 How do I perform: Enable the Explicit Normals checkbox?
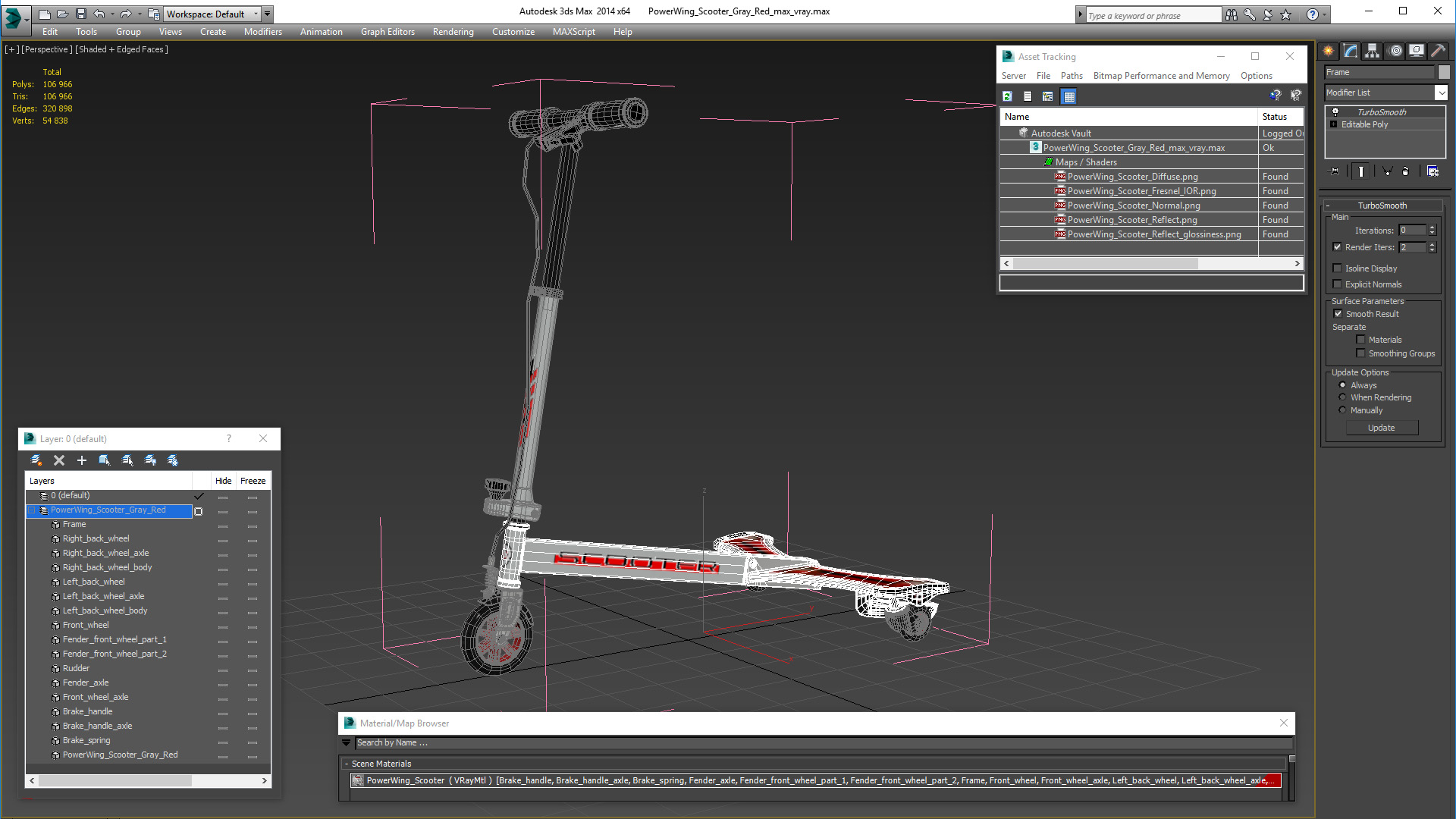pyautogui.click(x=1337, y=284)
